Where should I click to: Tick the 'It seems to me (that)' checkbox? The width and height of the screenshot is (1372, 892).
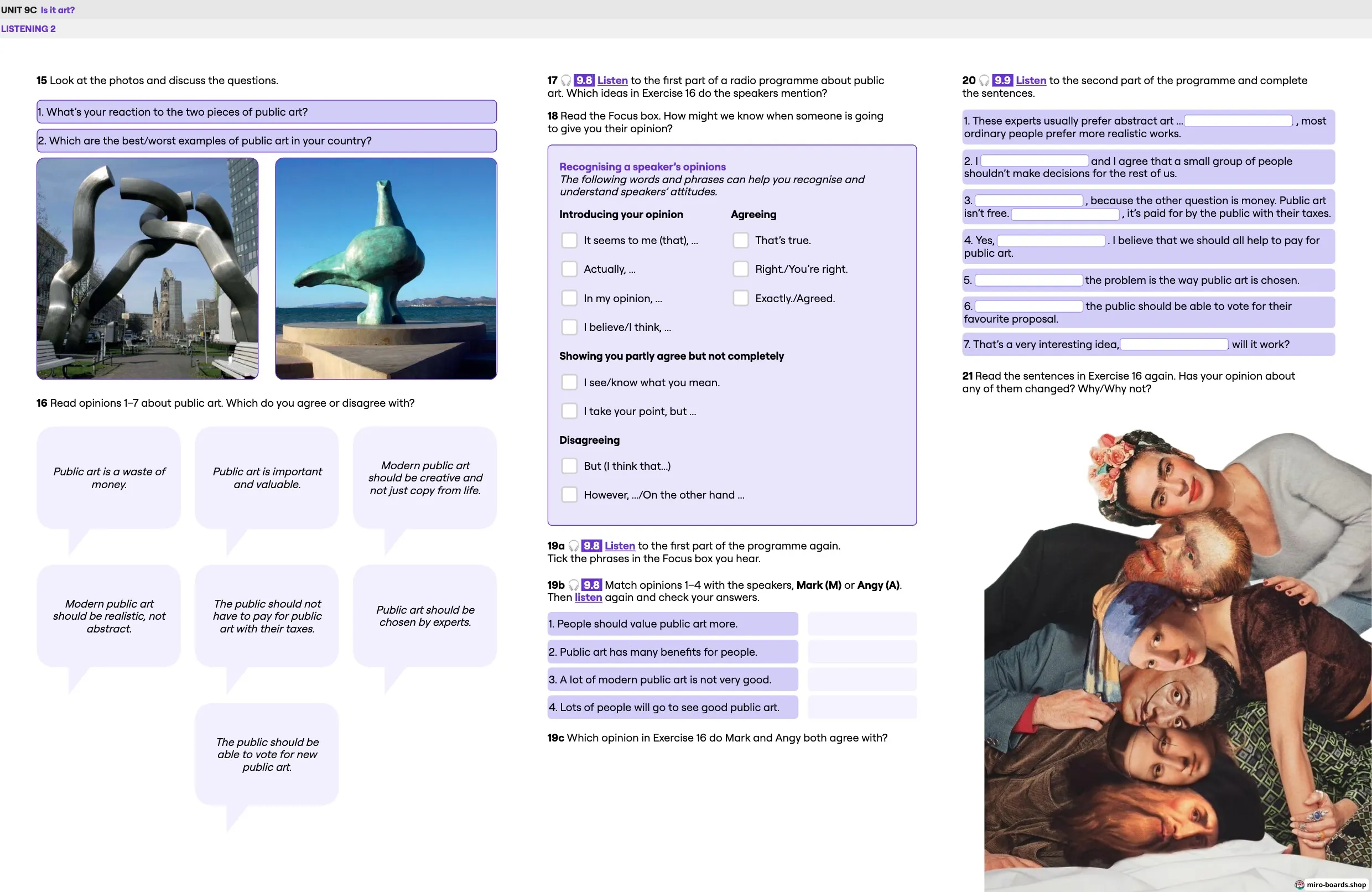coord(569,241)
